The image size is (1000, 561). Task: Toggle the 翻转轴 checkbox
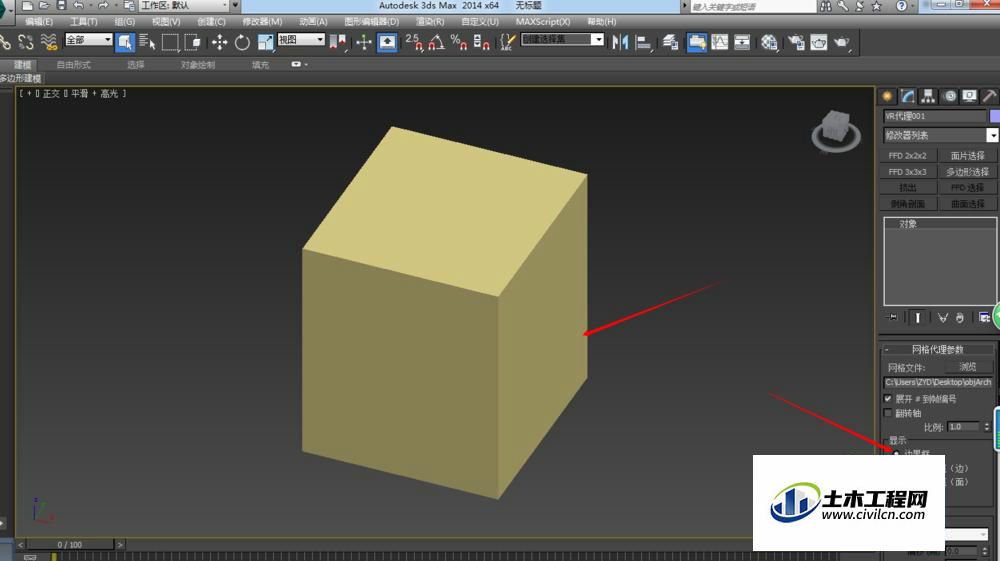coord(888,413)
